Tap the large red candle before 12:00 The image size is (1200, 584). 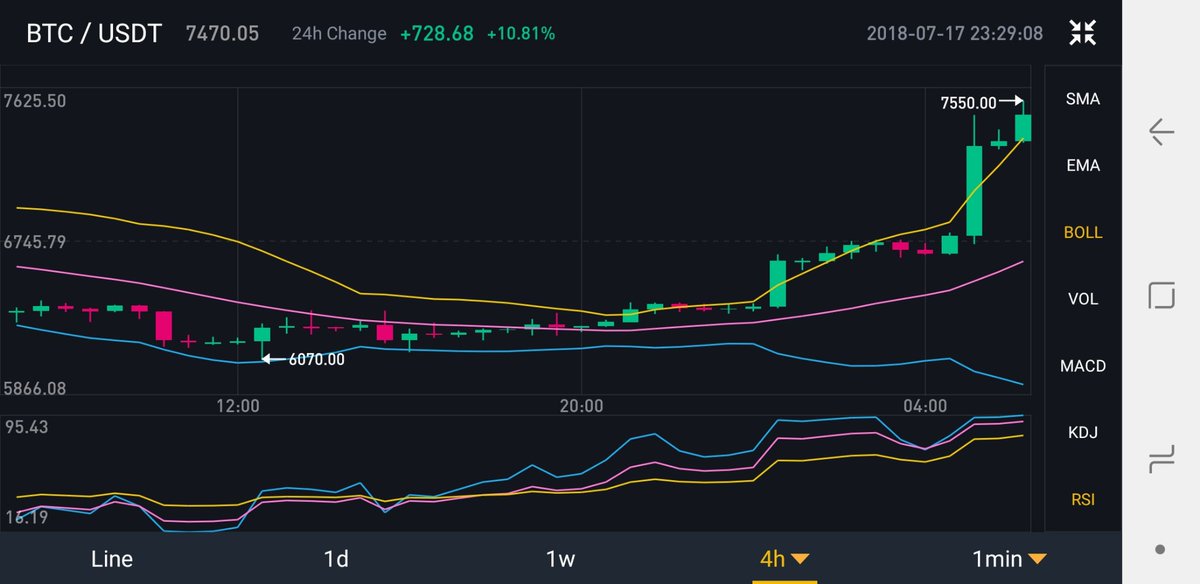pyautogui.click(x=163, y=326)
